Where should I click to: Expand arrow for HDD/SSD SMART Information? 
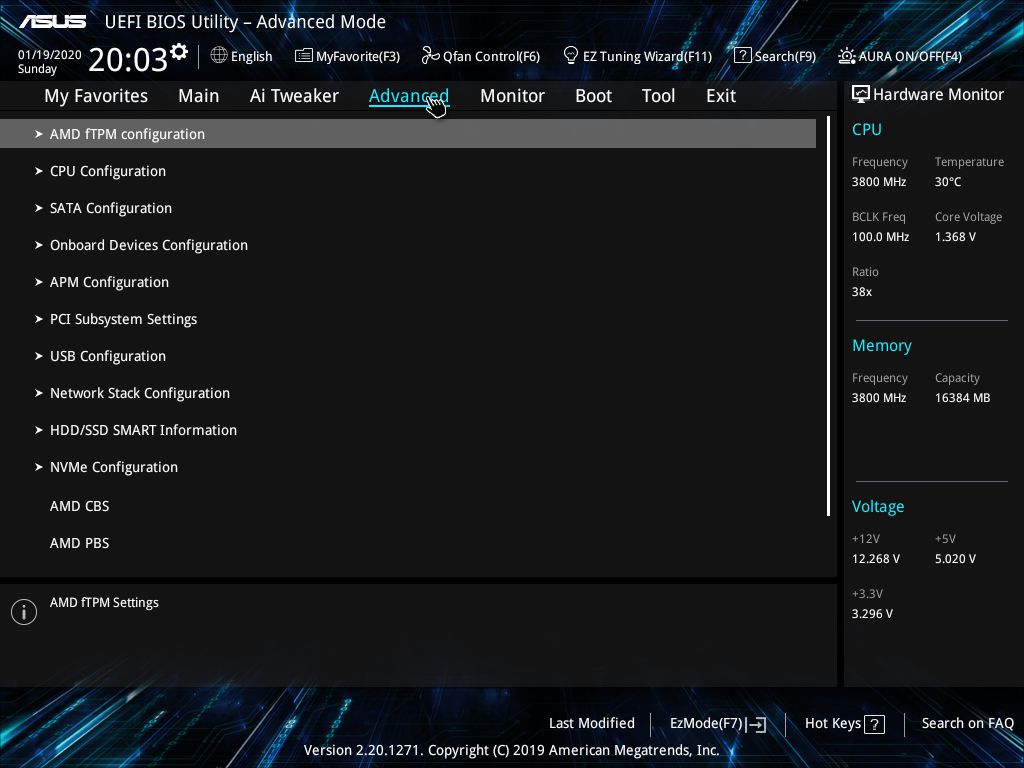[39, 430]
